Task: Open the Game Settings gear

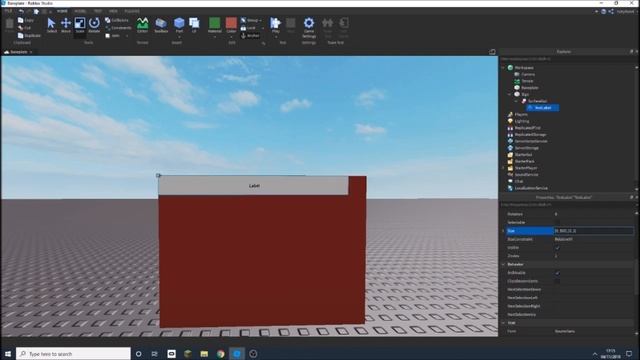Action: (x=309, y=27)
